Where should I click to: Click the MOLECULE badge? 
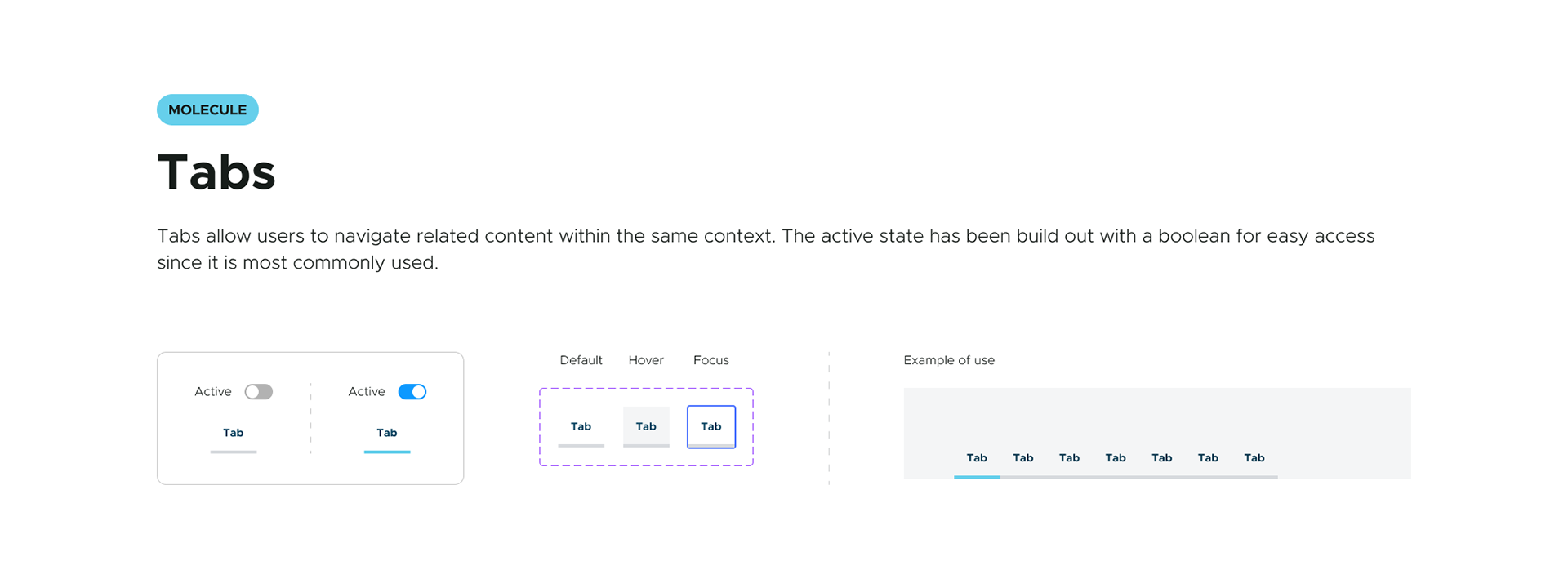[x=207, y=110]
